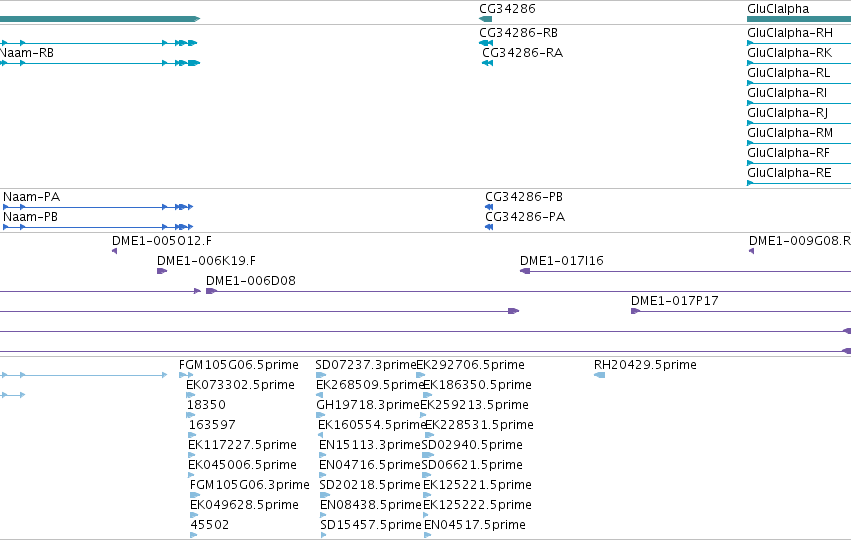Select EST EN08438.5prime
Viewport: 851px width, 540px height.
[371, 505]
